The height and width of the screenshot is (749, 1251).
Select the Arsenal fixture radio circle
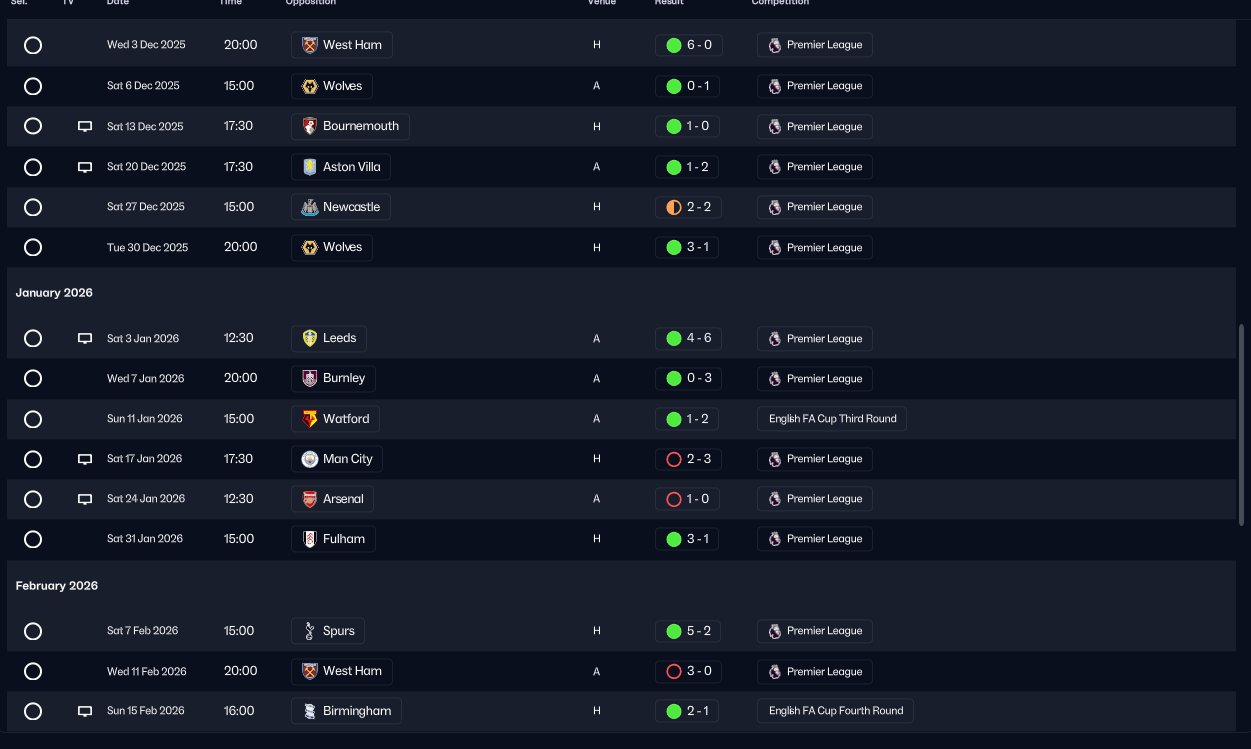point(33,499)
